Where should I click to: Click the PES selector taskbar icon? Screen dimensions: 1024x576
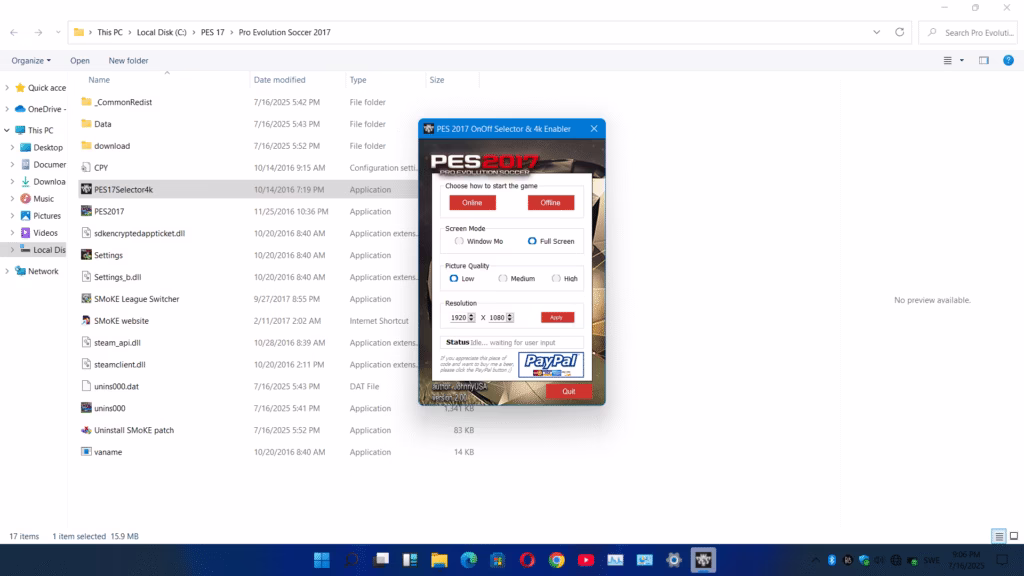coord(703,560)
